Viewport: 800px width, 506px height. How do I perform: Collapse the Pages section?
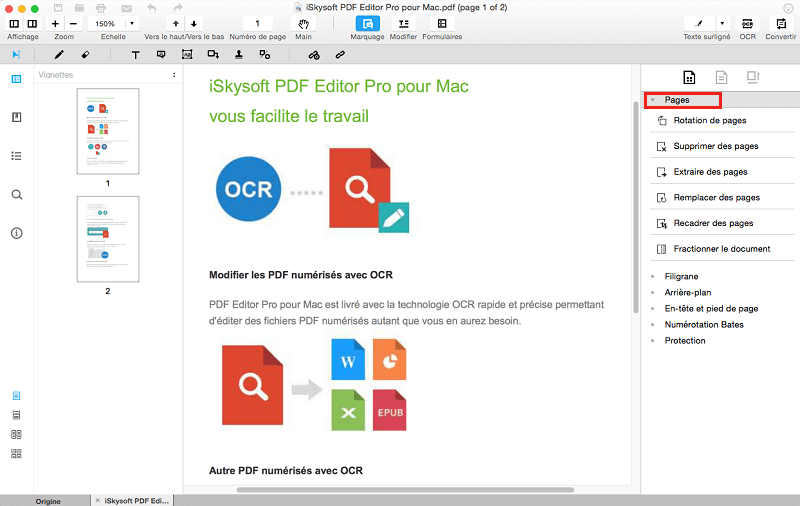pyautogui.click(x=653, y=100)
